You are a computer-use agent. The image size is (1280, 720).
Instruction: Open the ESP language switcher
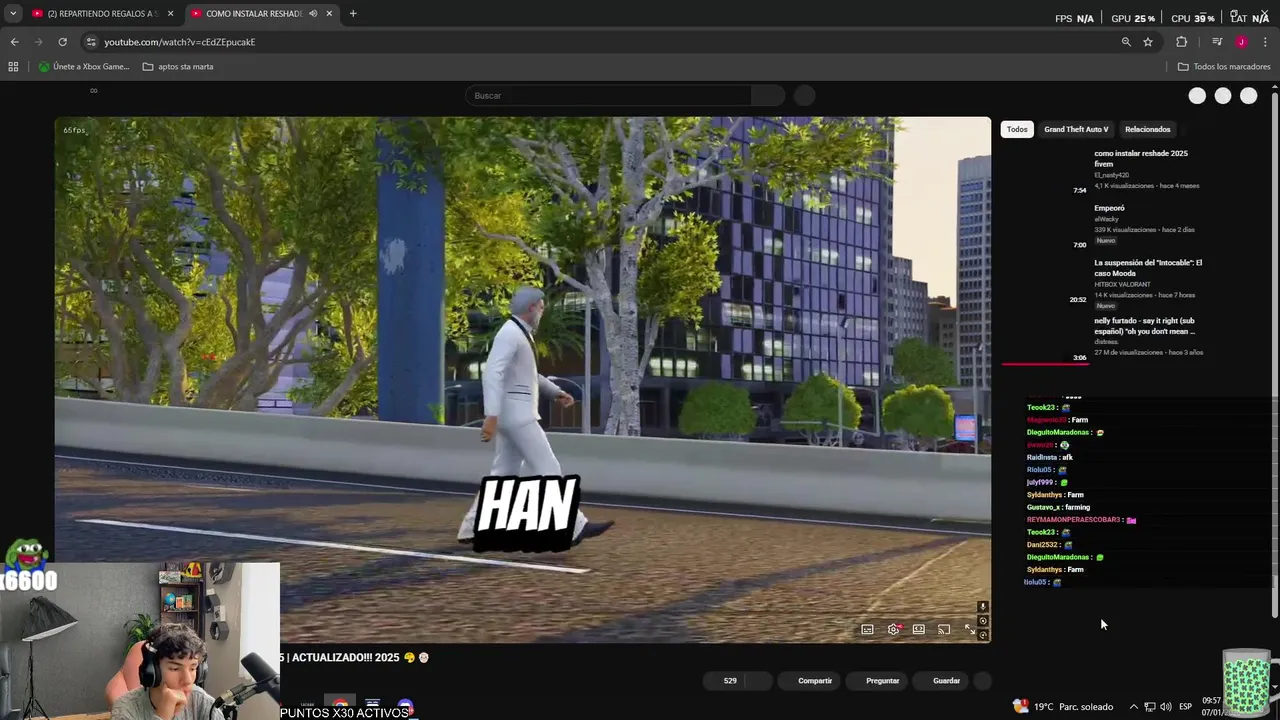(1185, 706)
